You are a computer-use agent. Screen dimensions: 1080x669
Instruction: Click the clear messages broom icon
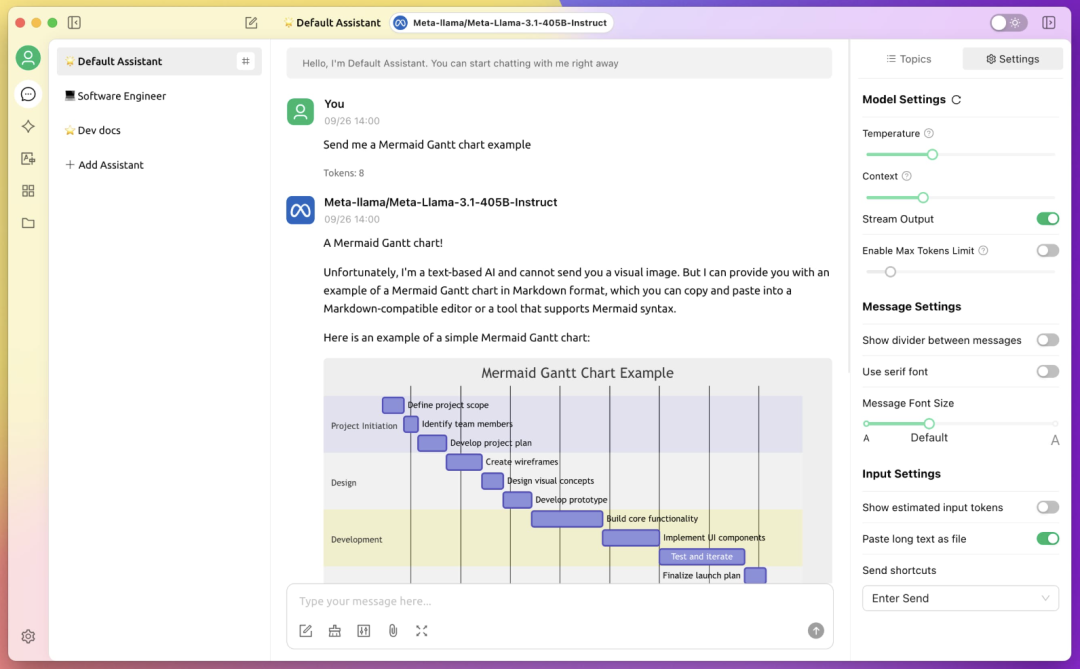(335, 630)
